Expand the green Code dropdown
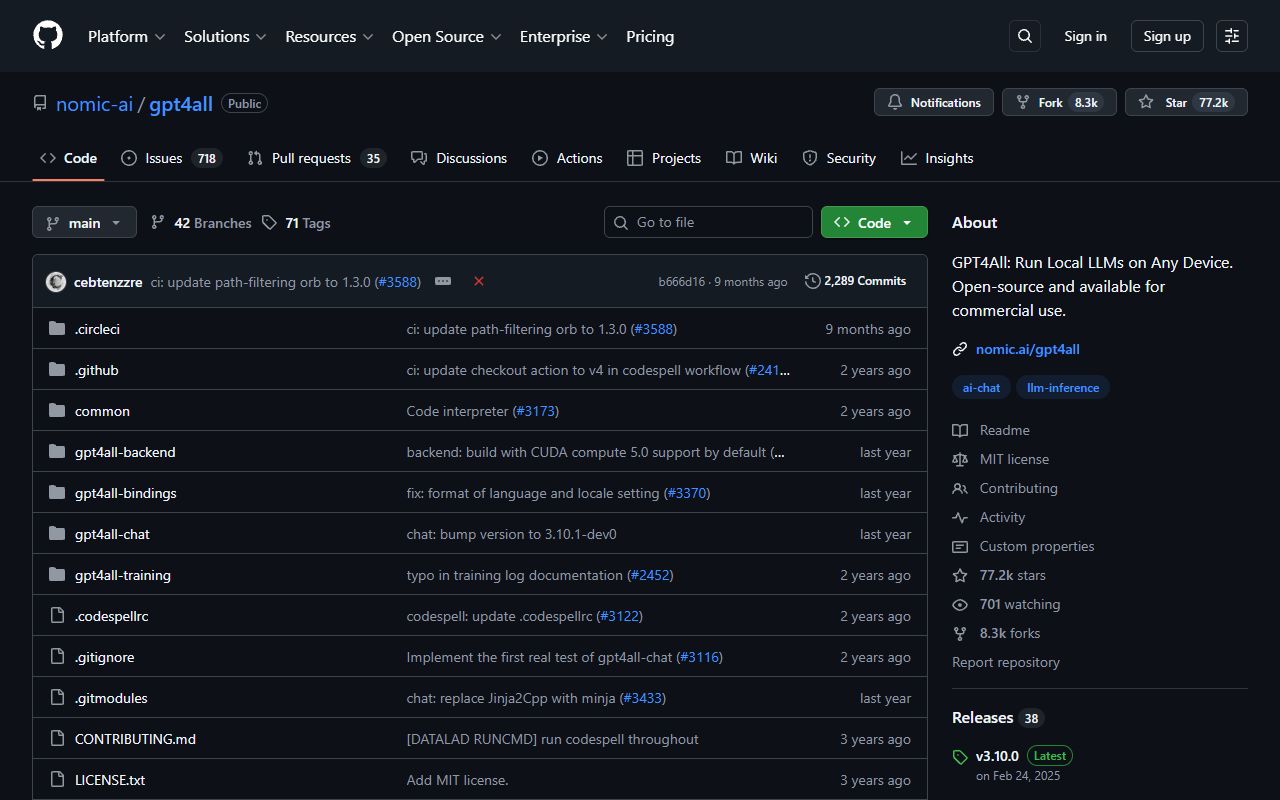Screen dimensions: 1280x800 coord(873,223)
